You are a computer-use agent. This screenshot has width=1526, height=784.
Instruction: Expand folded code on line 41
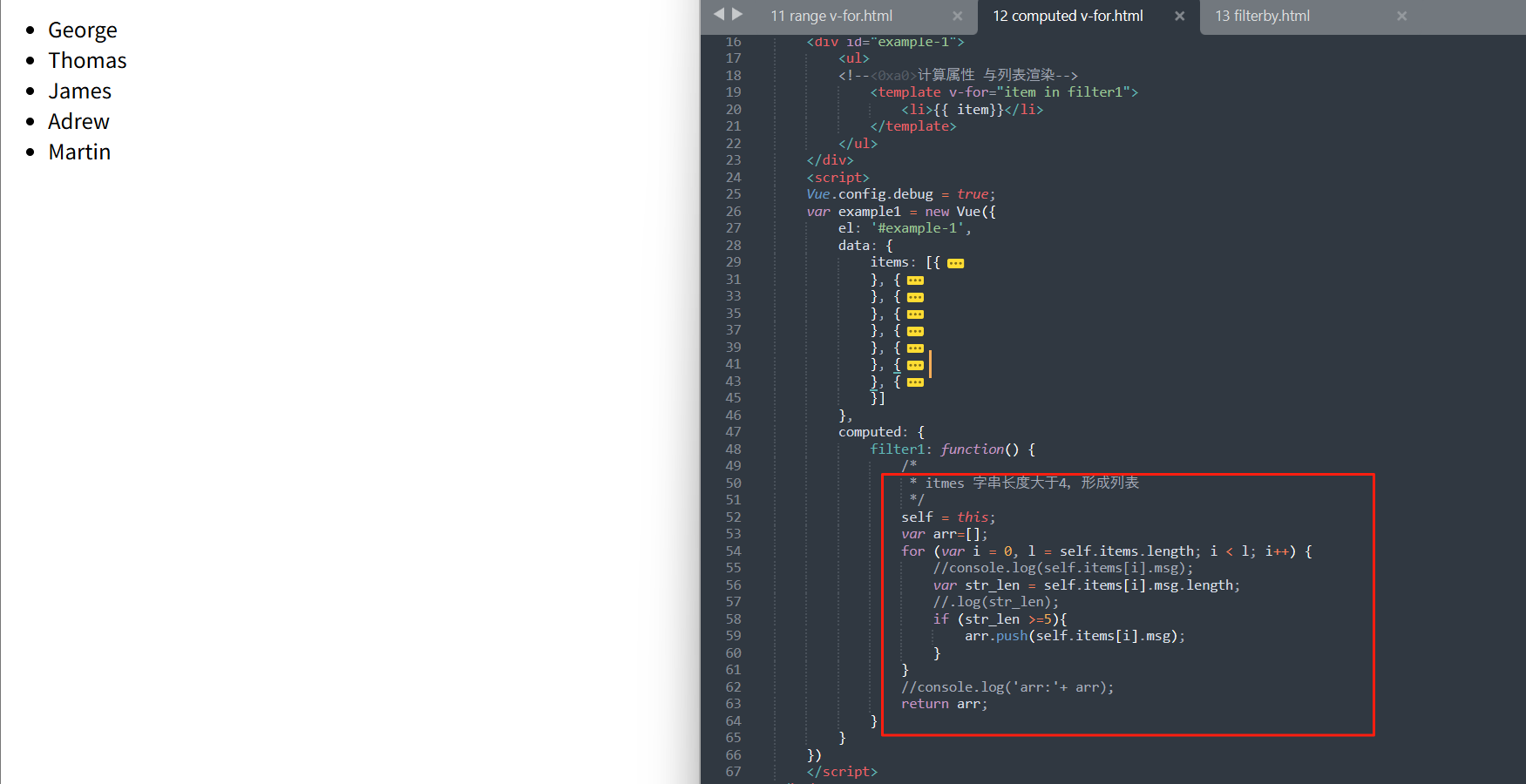tap(915, 365)
